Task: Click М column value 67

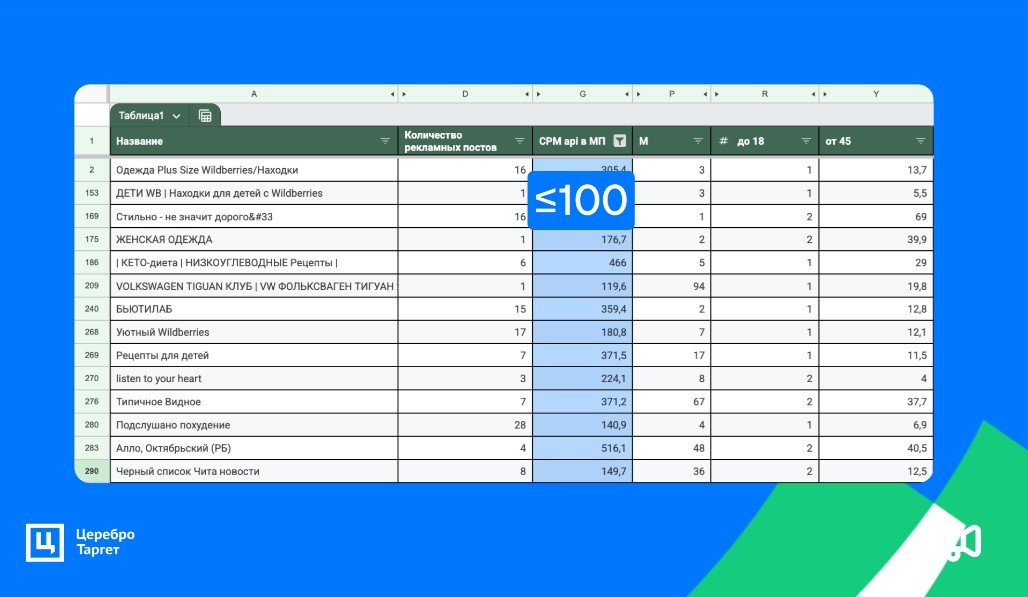Action: coord(671,402)
